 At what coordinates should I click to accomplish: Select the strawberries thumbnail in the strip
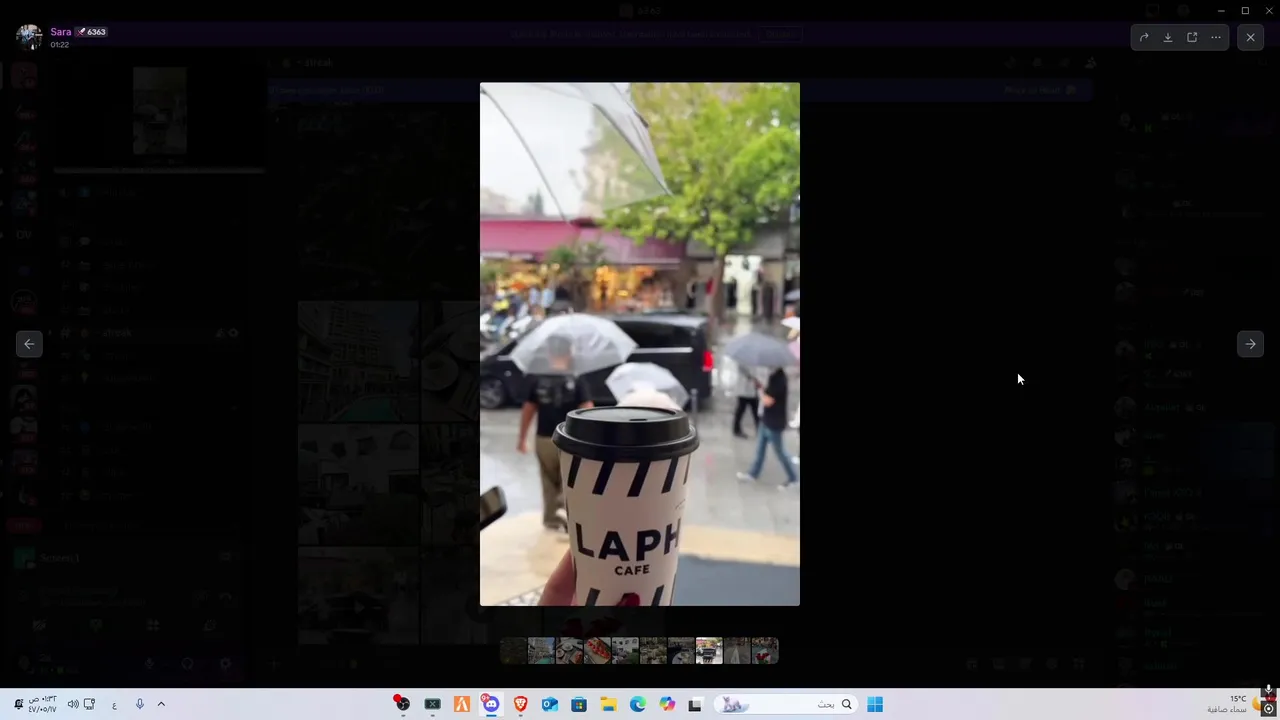click(597, 651)
